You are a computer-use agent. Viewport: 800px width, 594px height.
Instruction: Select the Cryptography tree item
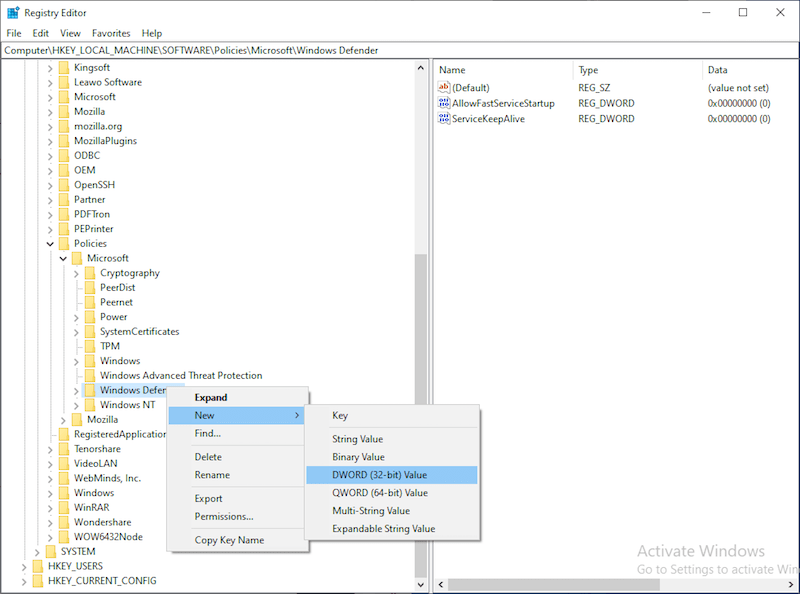point(130,272)
